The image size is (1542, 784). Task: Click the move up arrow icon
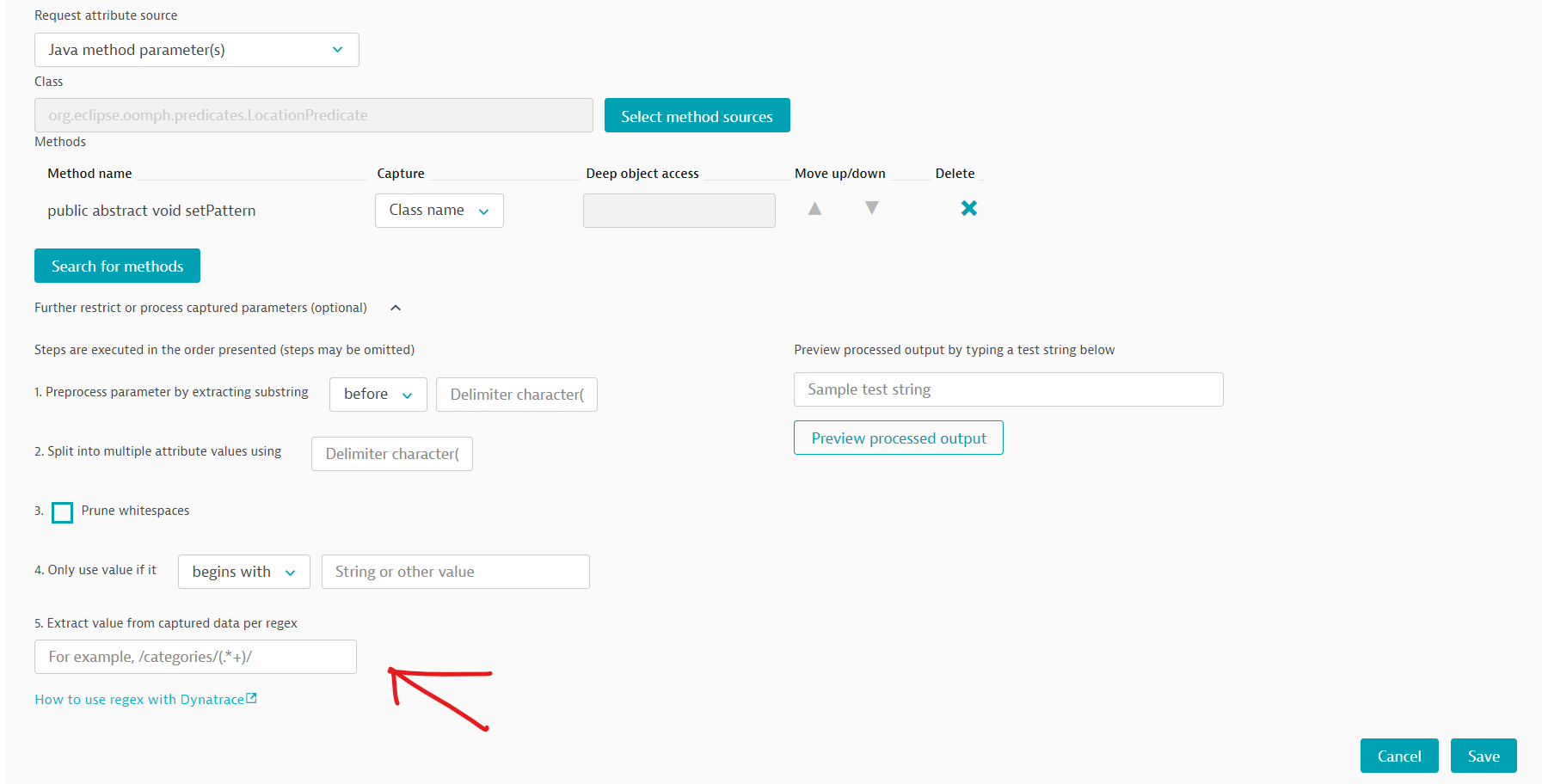[814, 208]
